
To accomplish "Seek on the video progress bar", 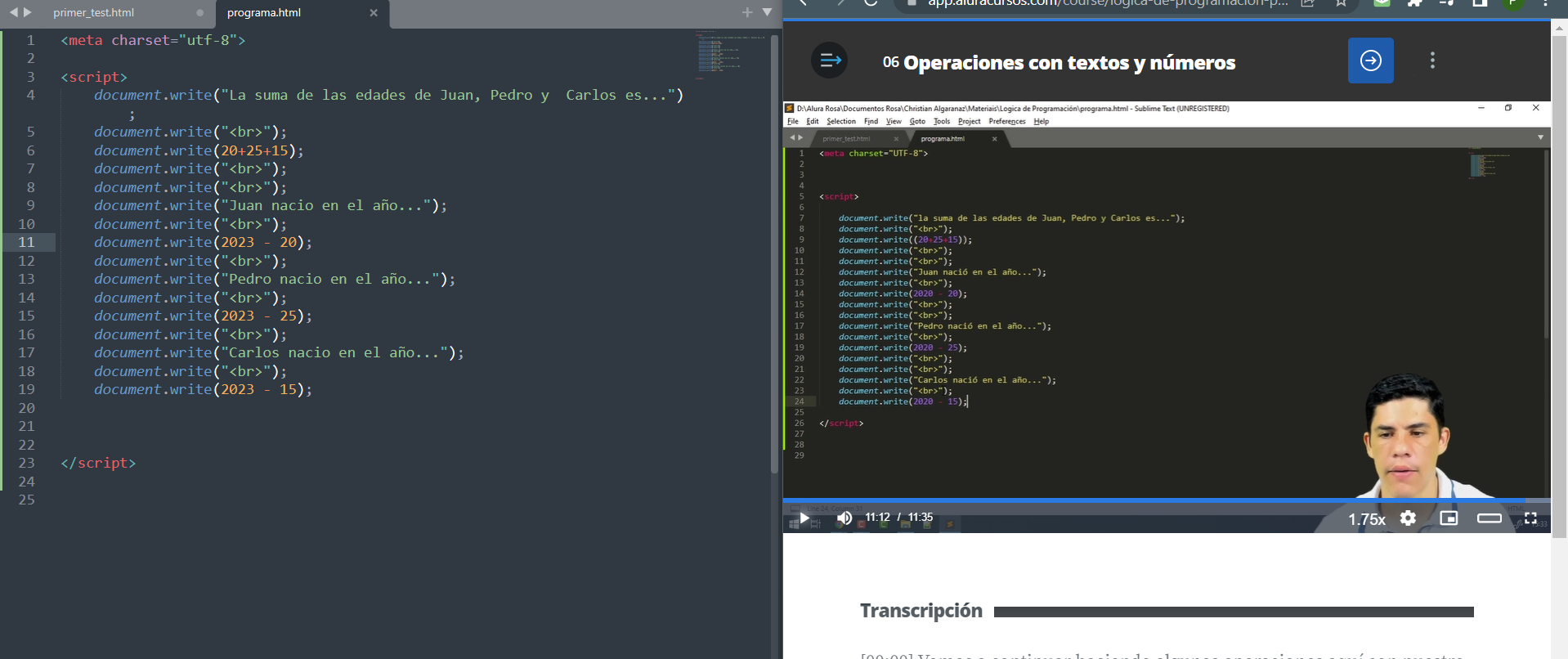I will pos(1167,500).
